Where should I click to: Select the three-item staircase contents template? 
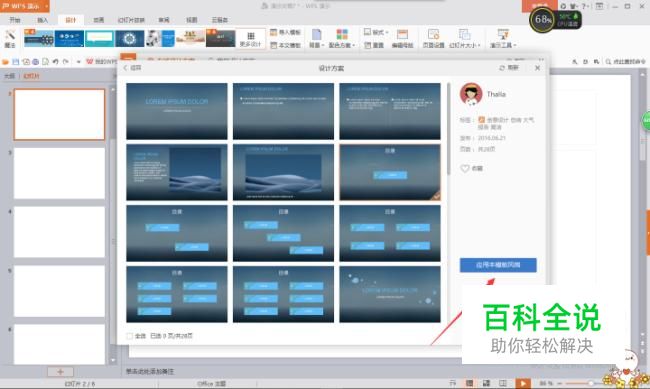click(283, 233)
